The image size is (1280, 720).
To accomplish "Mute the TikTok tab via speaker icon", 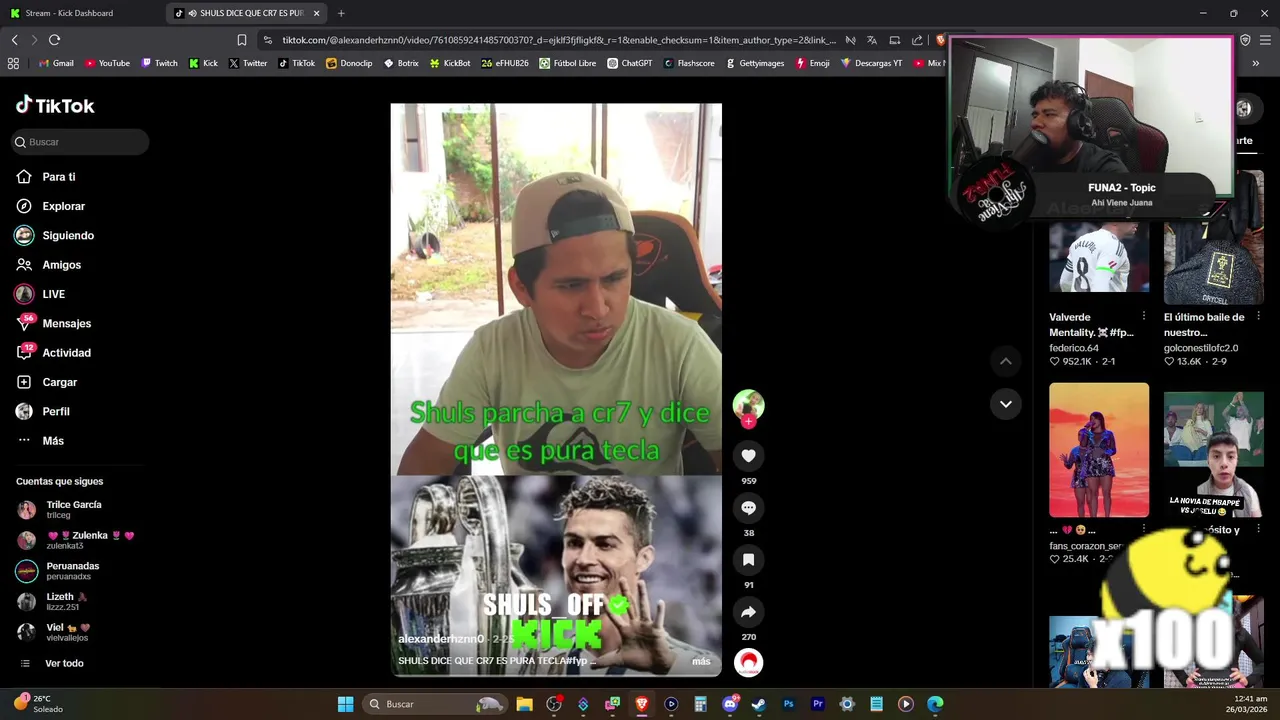I will pos(192,13).
